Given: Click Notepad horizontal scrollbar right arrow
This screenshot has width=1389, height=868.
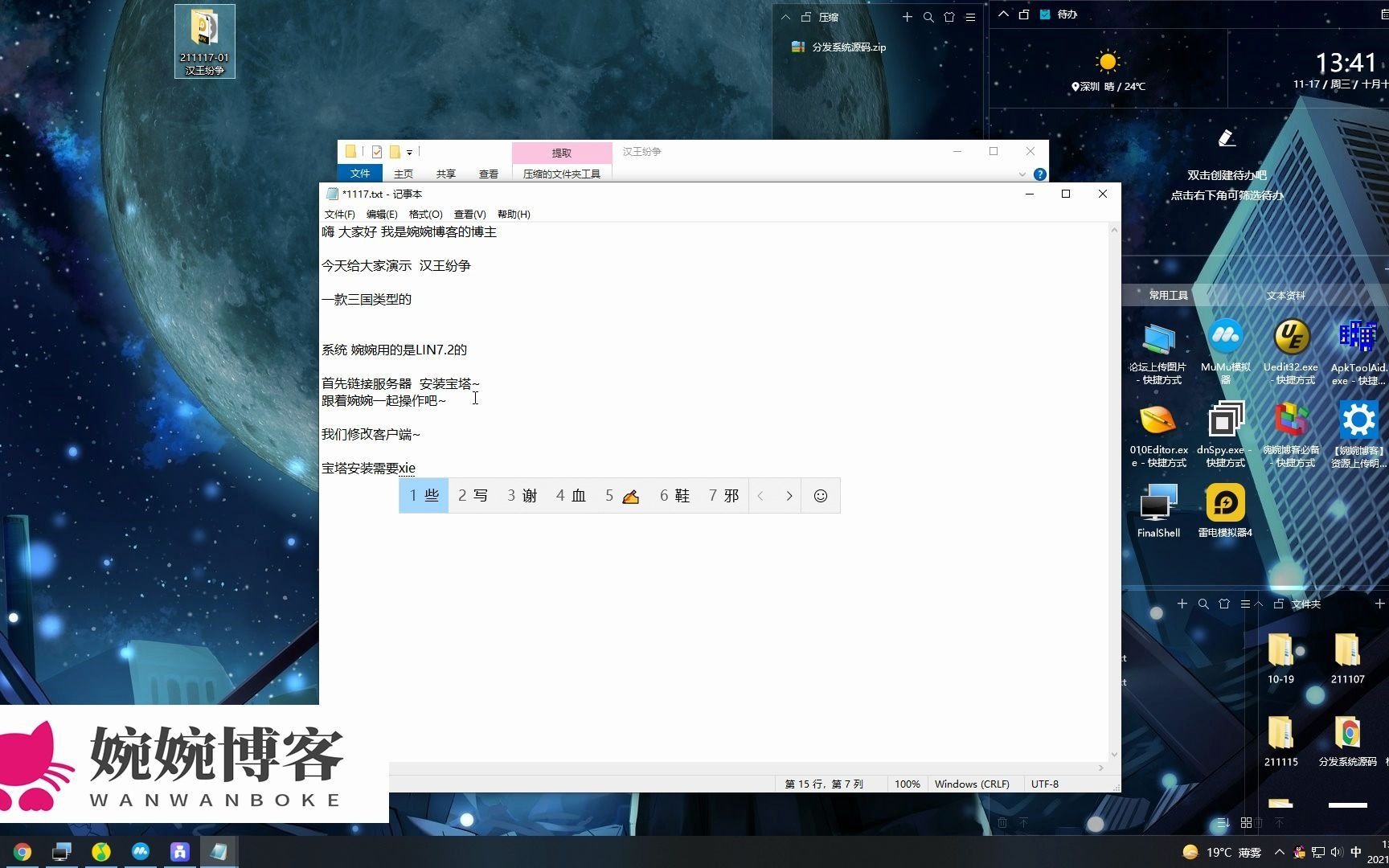Looking at the screenshot, I should (x=1100, y=768).
